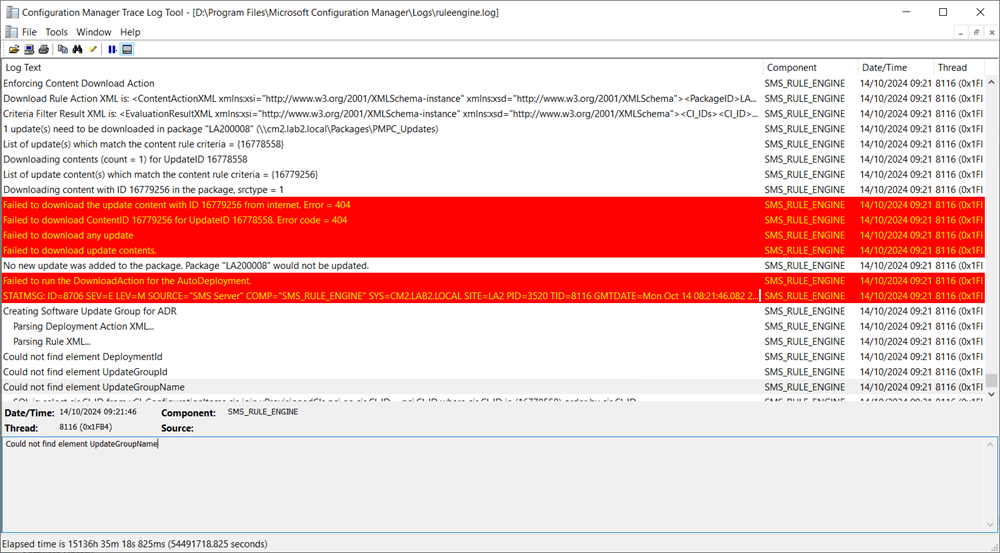Screen dimensions: 1000x553
Task: Click the log list vertical scrollbar thumb
Action: 991,380
